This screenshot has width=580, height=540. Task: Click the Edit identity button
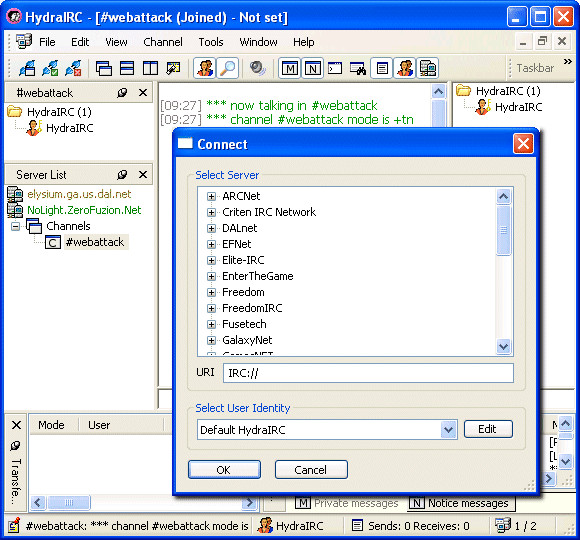click(x=488, y=429)
